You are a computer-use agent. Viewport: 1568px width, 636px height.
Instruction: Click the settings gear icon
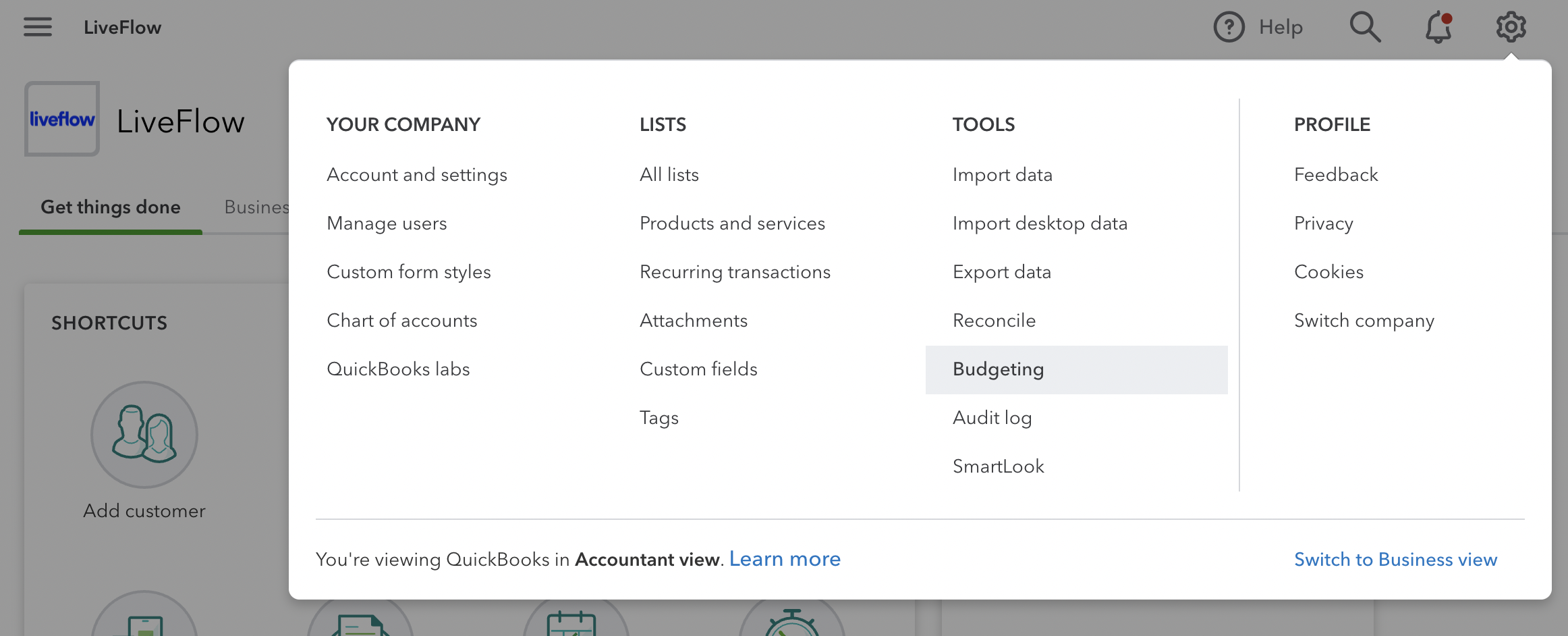(1511, 27)
